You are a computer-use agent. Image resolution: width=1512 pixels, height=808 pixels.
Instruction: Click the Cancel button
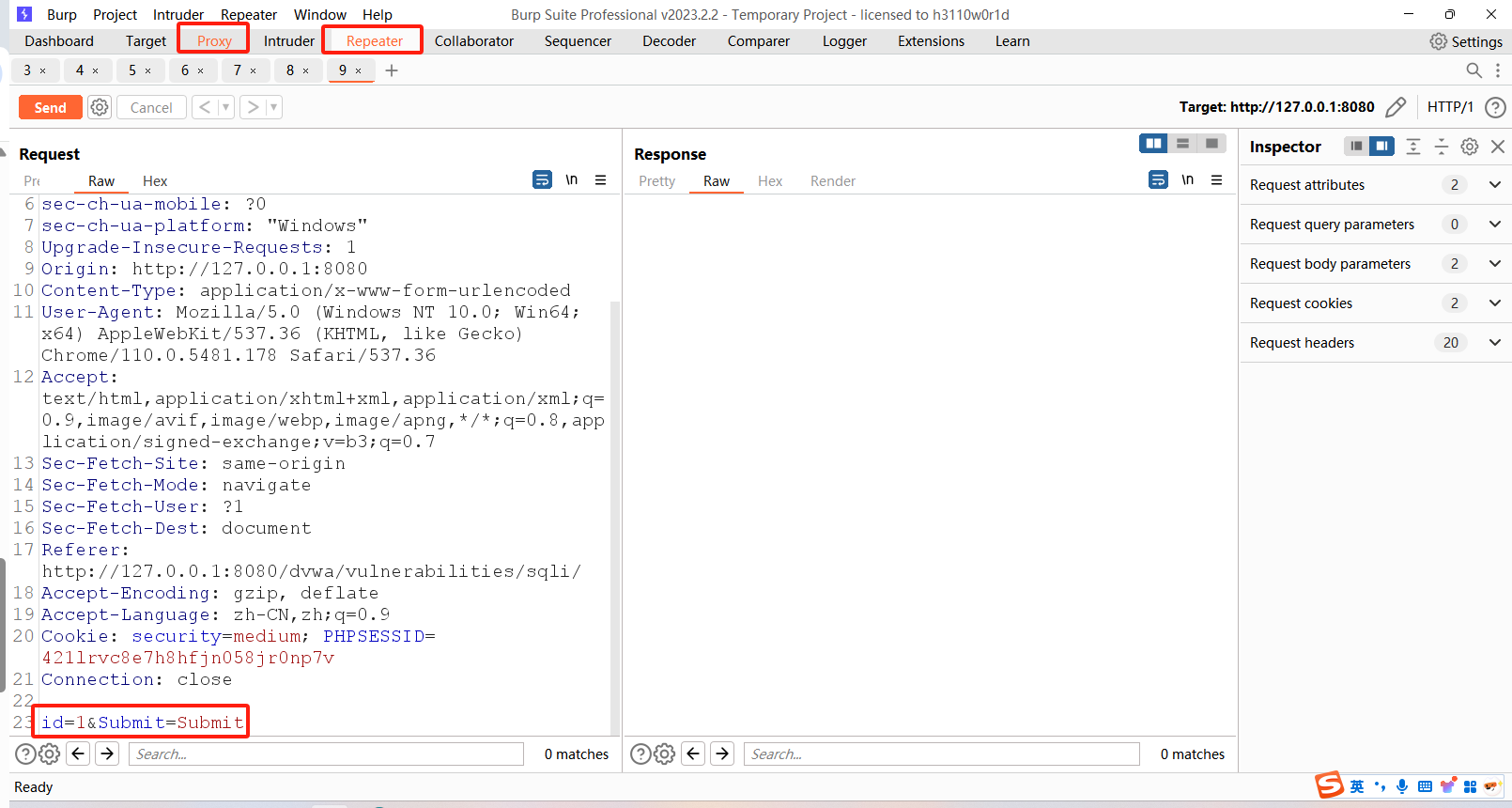[x=151, y=107]
